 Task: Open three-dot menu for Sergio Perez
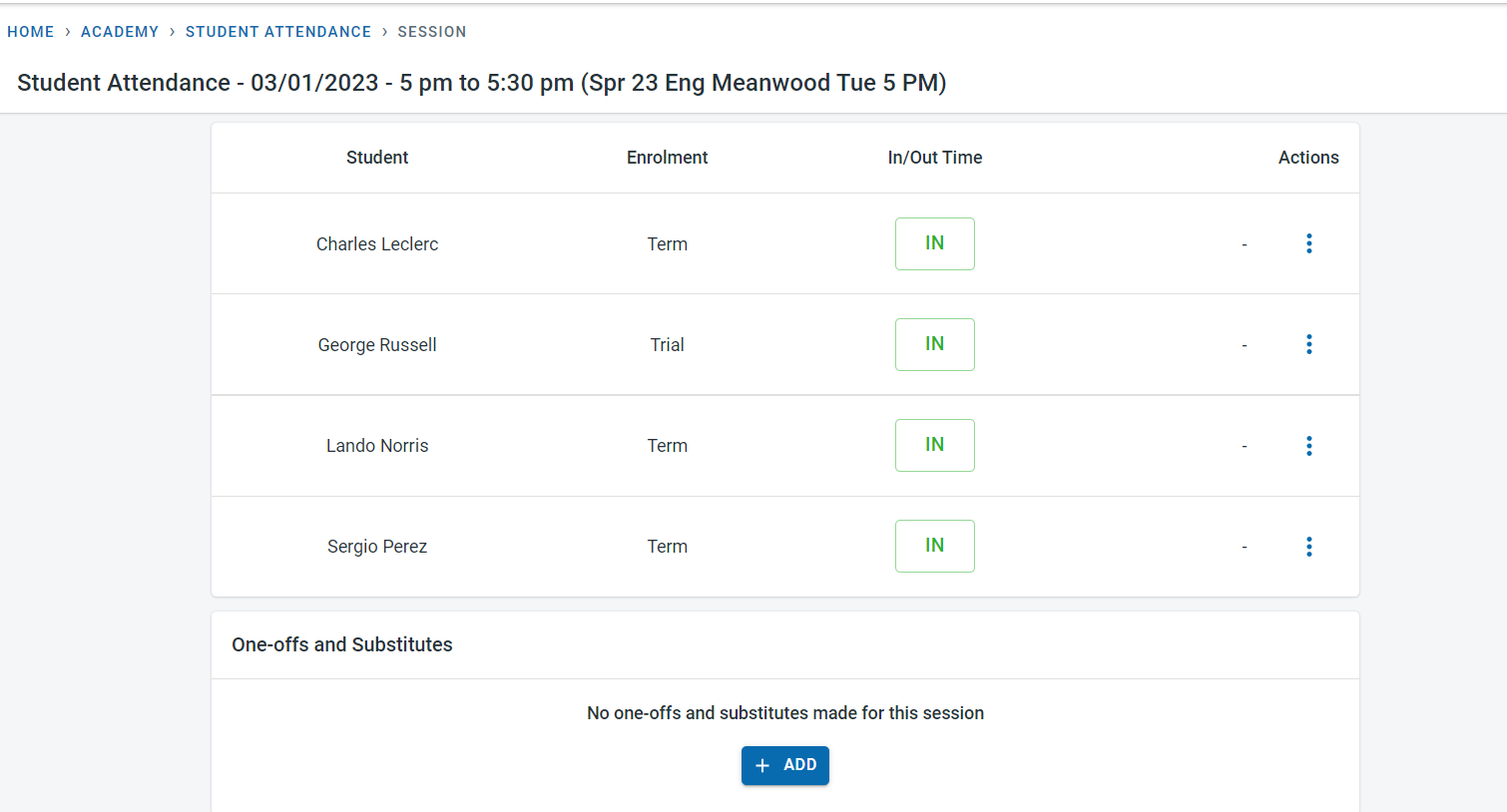[1308, 546]
